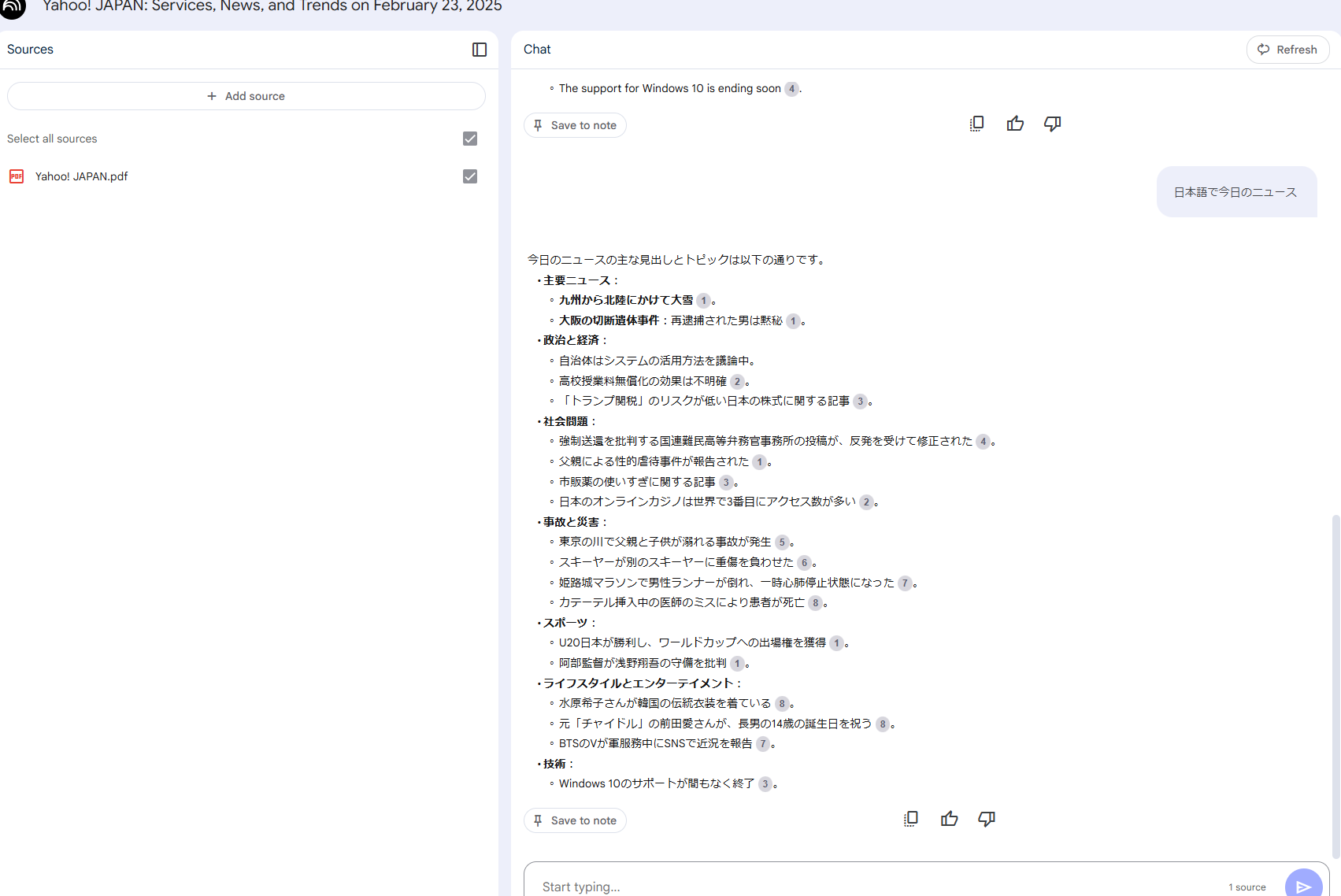Viewport: 1341px width, 896px height.
Task: Open citation 8 after 前田愛 line
Action: click(x=883, y=724)
